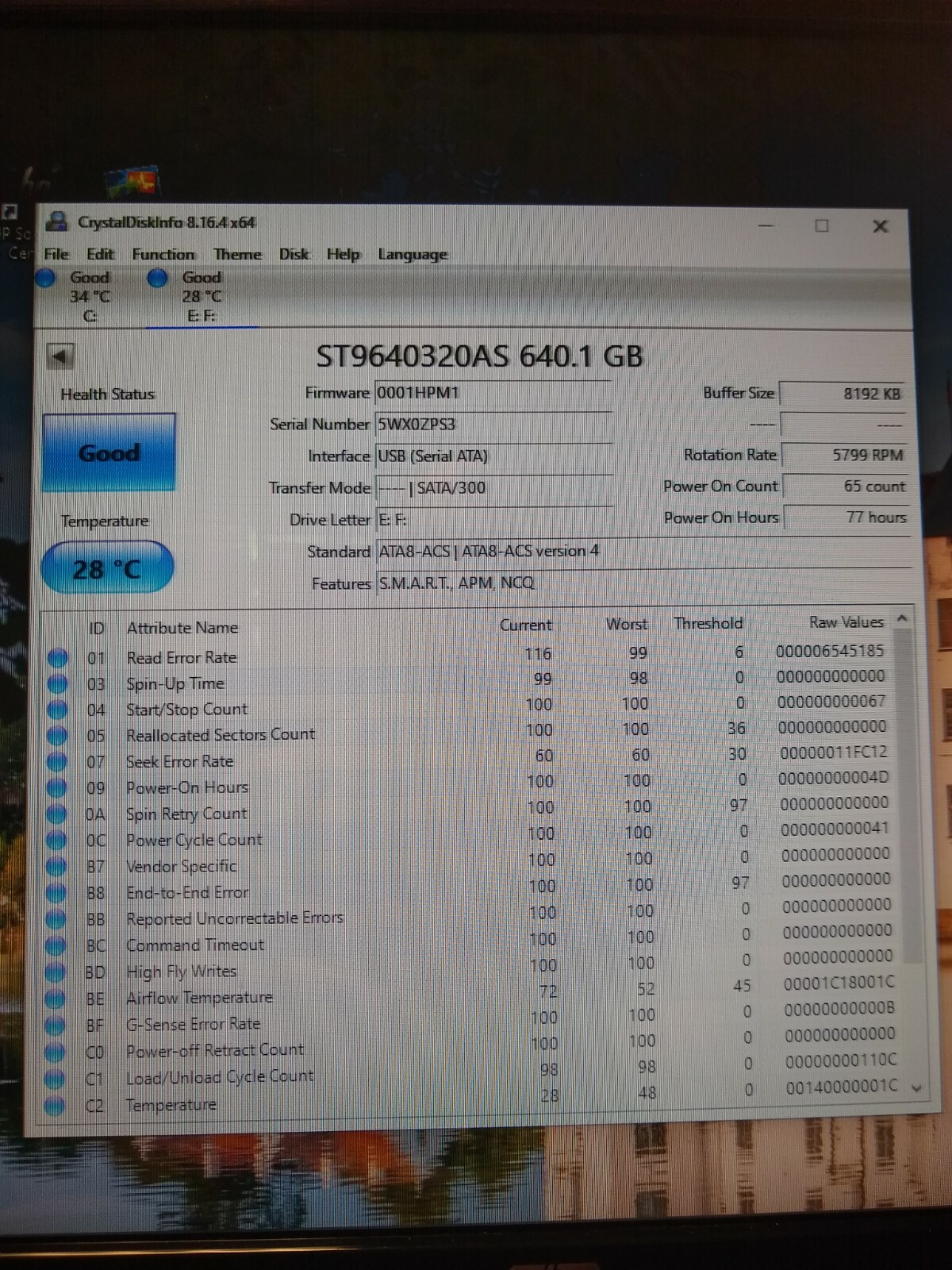Select the Seek Error Rate attribute text
Image resolution: width=952 pixels, height=1270 pixels.
point(180,761)
